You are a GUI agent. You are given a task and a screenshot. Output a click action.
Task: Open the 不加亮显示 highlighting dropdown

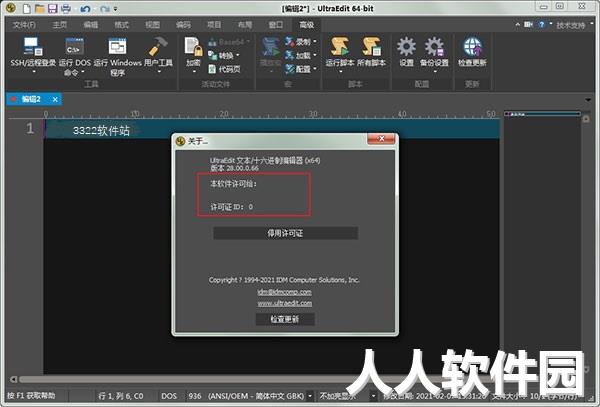coord(373,396)
